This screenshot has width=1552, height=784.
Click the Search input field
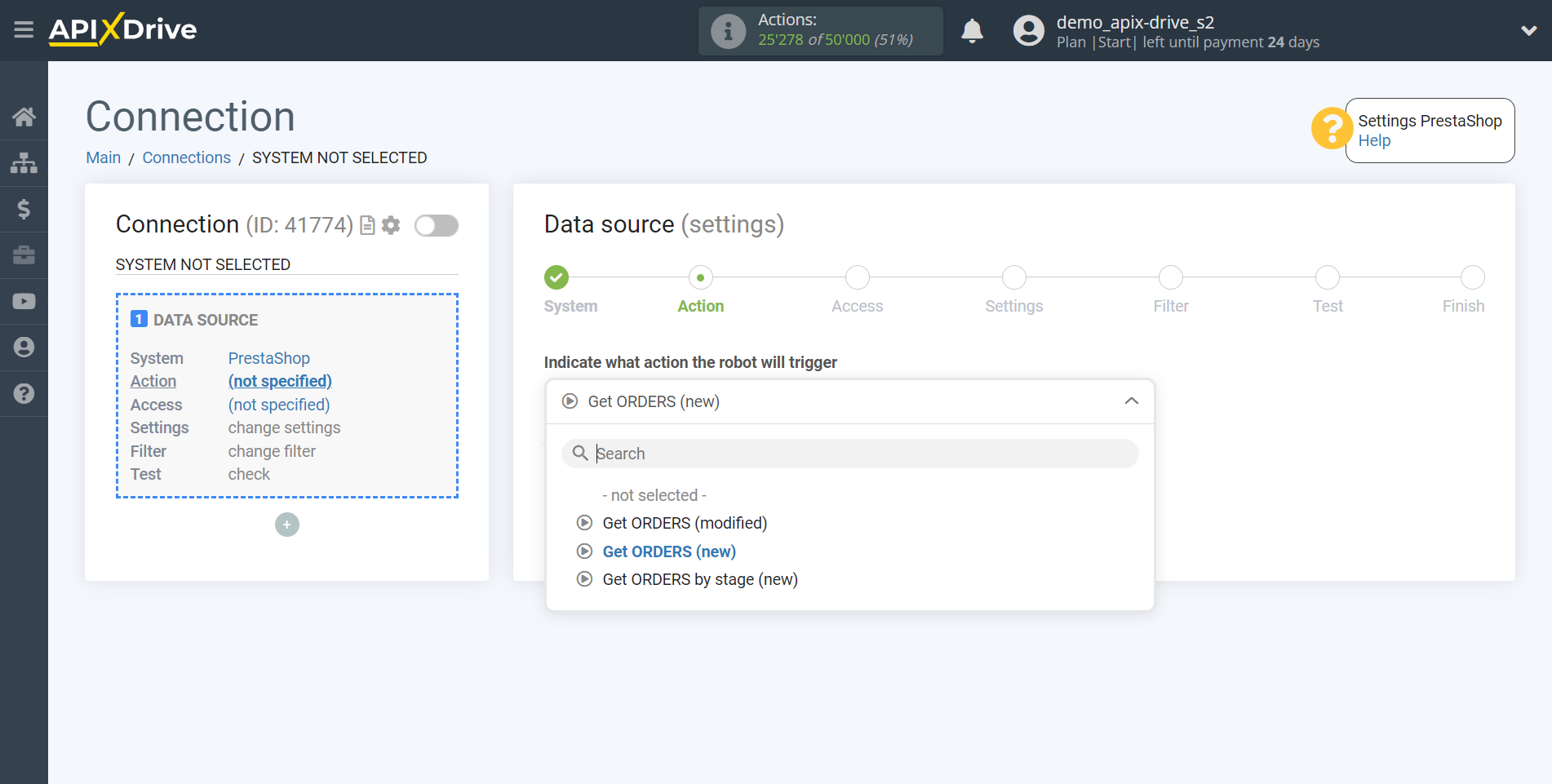(x=849, y=454)
